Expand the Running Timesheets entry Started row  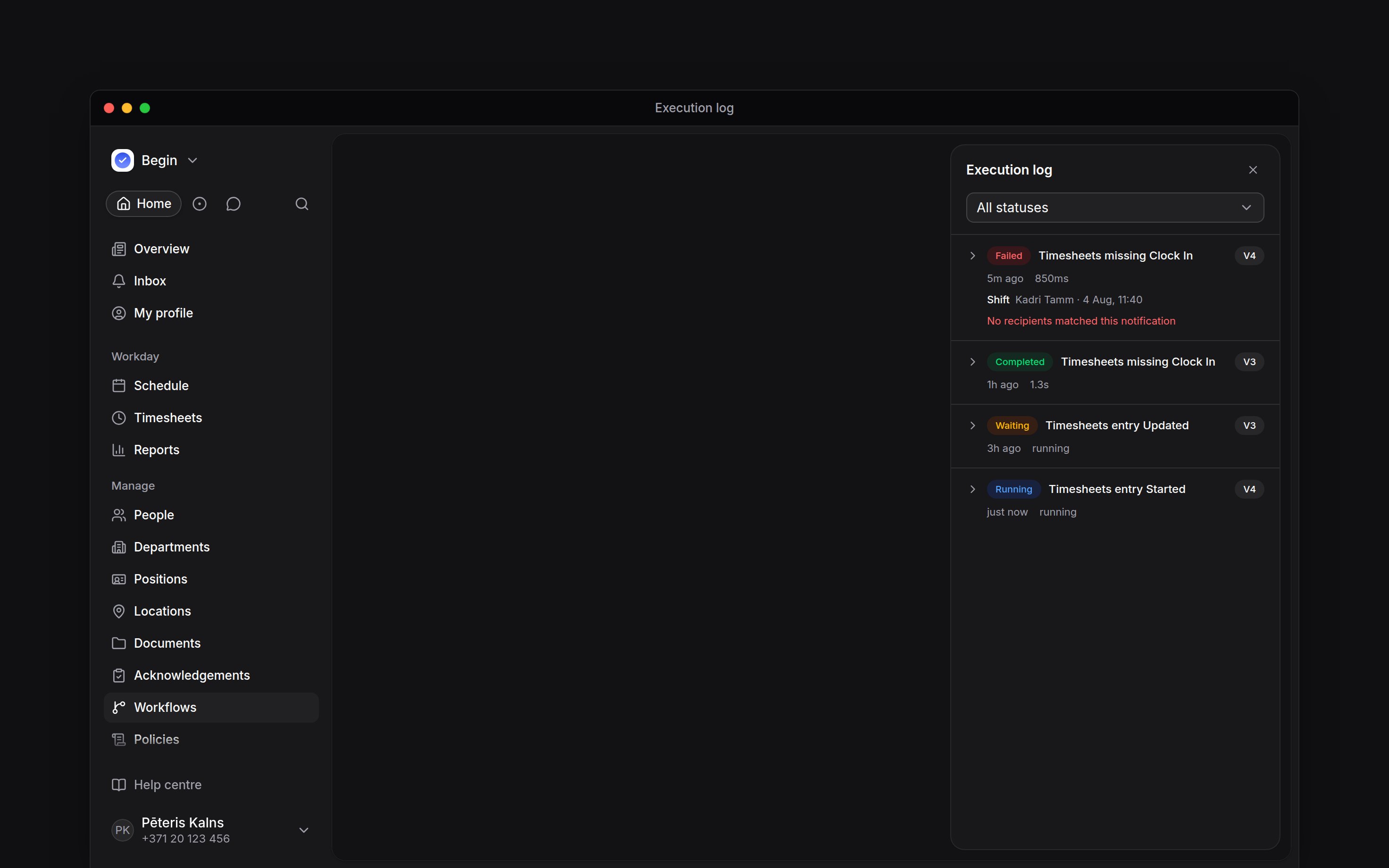click(x=973, y=490)
